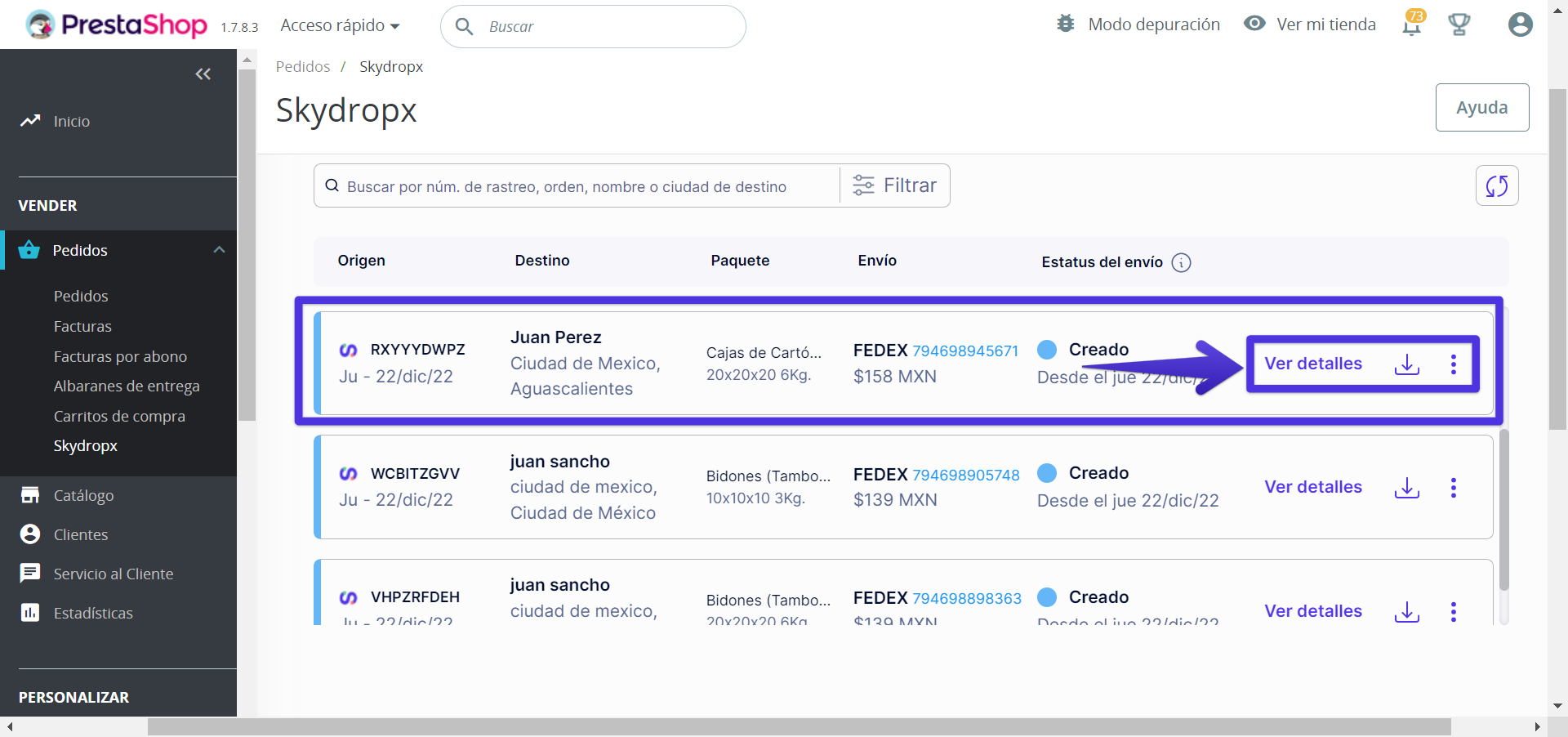Open the user profile avatar menu
1568x737 pixels.
1520,25
